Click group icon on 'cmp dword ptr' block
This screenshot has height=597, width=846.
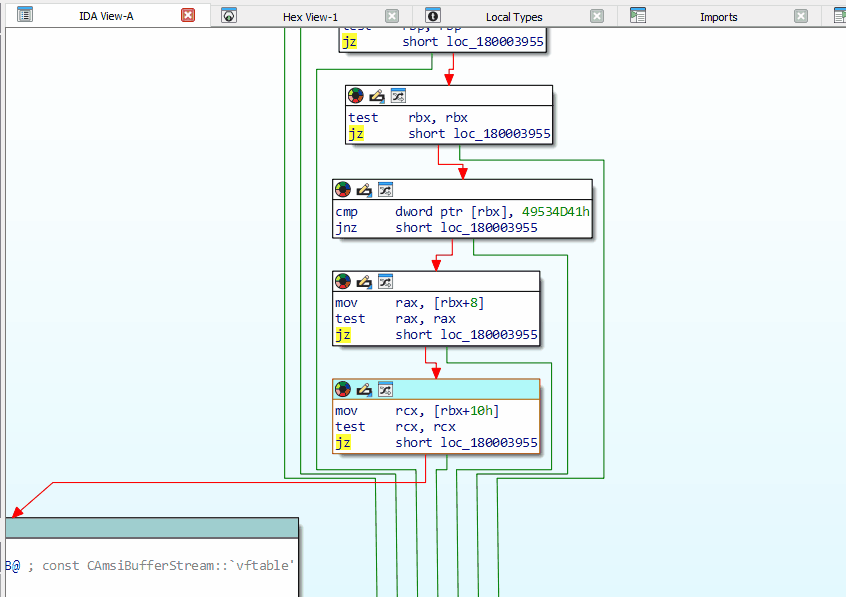point(385,190)
